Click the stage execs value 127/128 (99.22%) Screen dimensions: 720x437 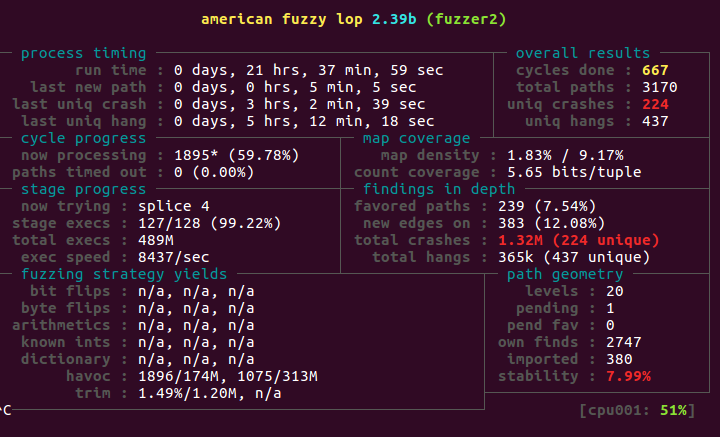209,223
